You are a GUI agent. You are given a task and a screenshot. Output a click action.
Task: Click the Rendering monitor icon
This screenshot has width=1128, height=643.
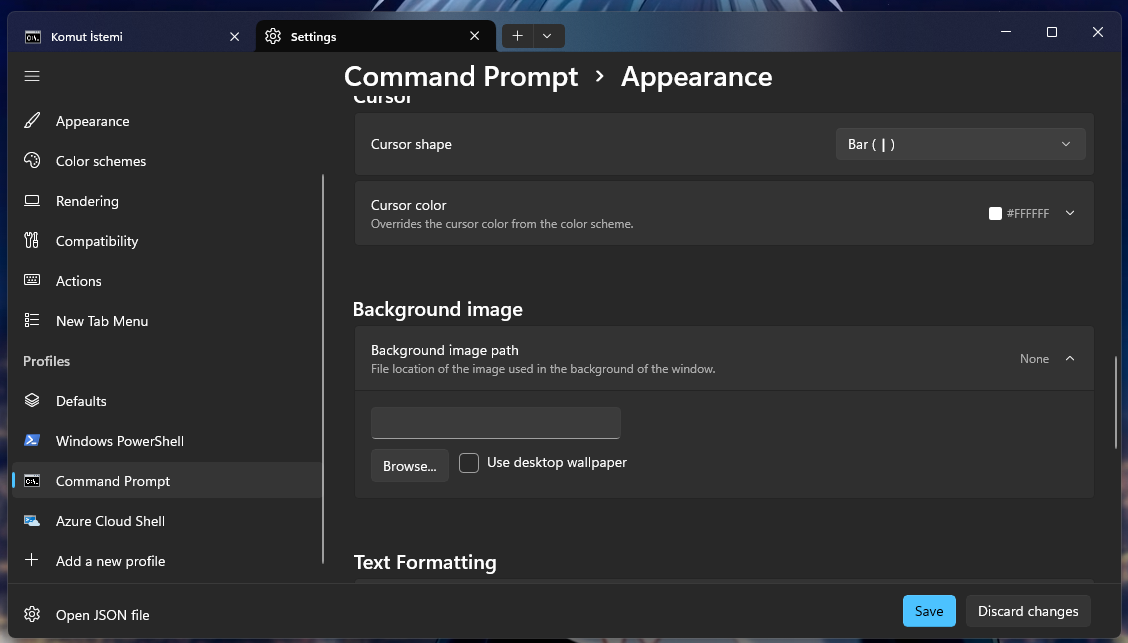pyautogui.click(x=32, y=201)
